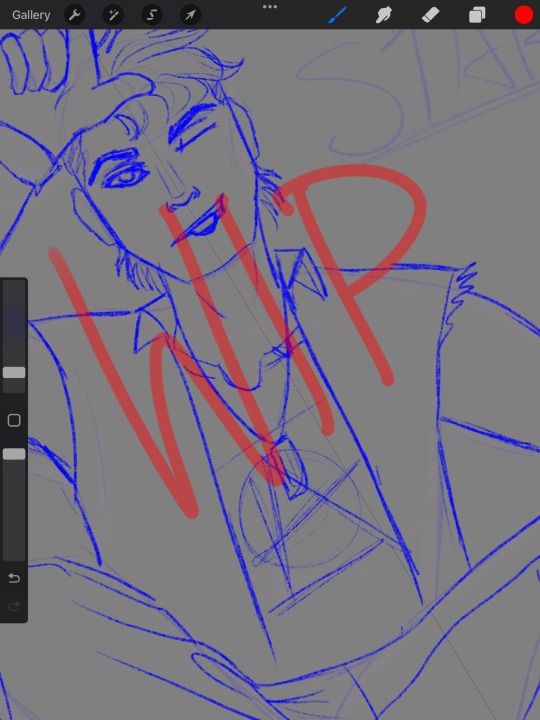Open the Actions wrench menu
The width and height of the screenshot is (540, 720).
tap(74, 15)
